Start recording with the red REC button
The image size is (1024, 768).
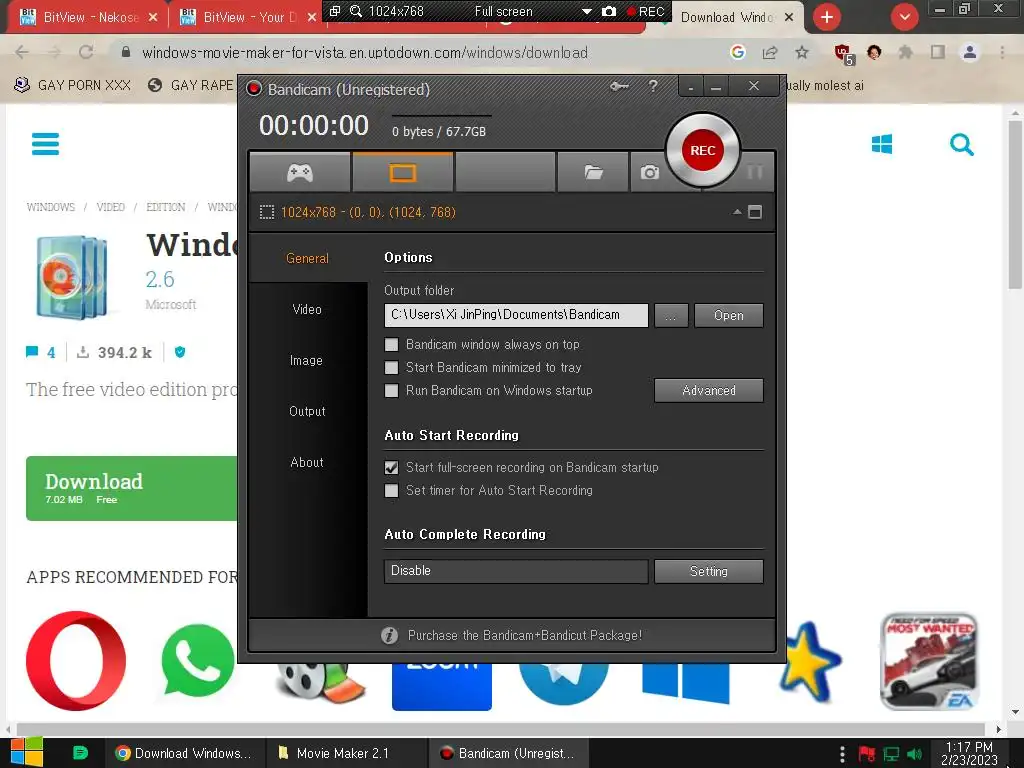point(702,150)
